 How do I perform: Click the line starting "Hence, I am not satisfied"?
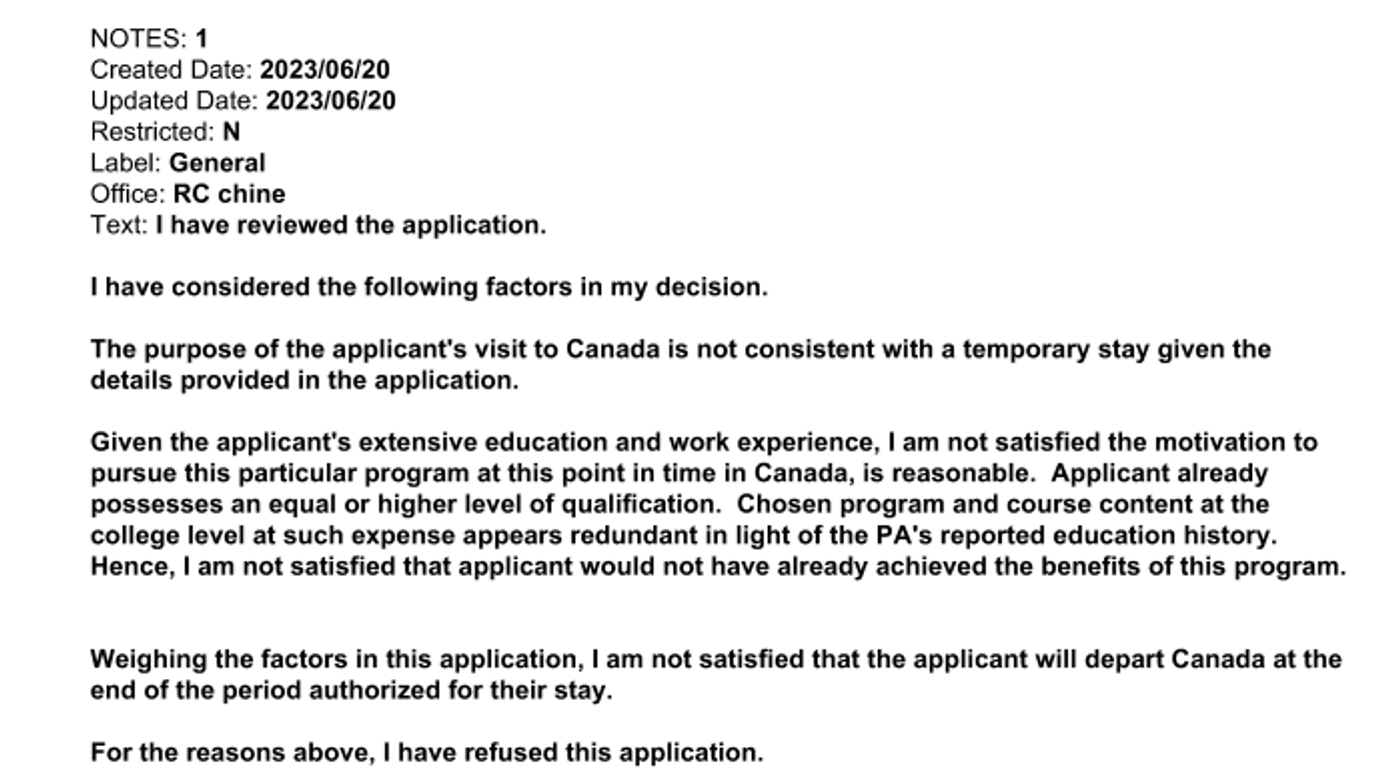(x=717, y=566)
